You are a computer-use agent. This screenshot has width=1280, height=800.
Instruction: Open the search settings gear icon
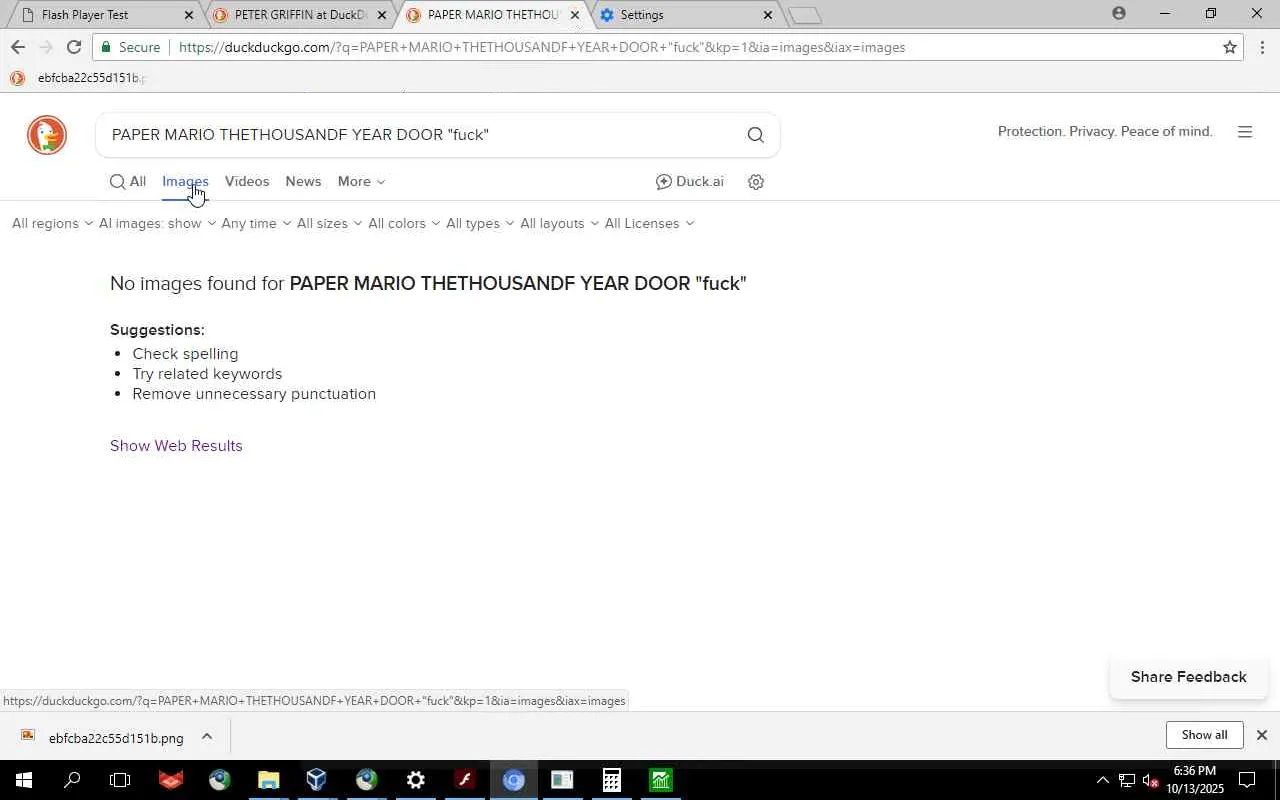[x=756, y=182]
